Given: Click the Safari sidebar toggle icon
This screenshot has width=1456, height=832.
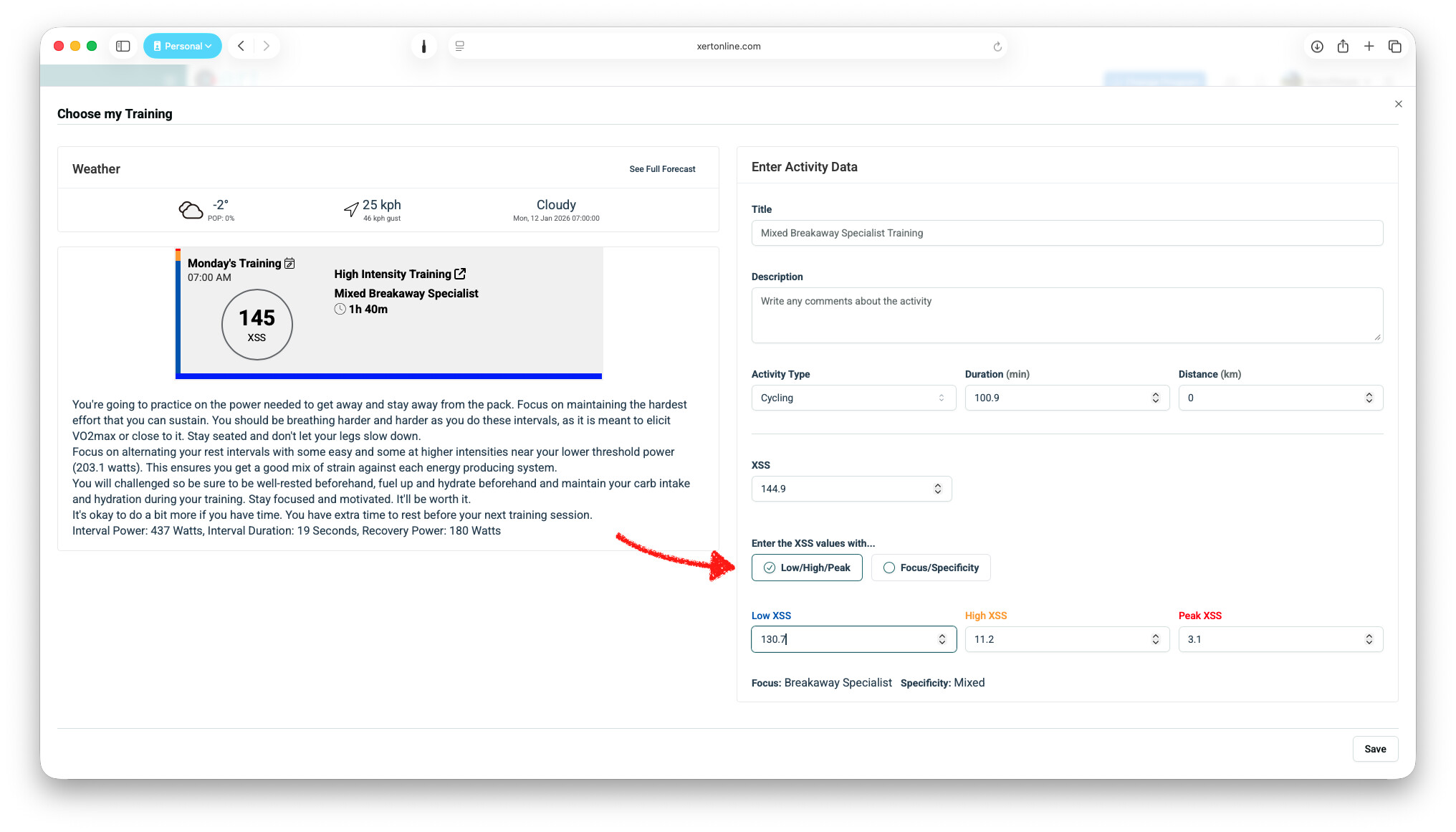Looking at the screenshot, I should click(123, 46).
